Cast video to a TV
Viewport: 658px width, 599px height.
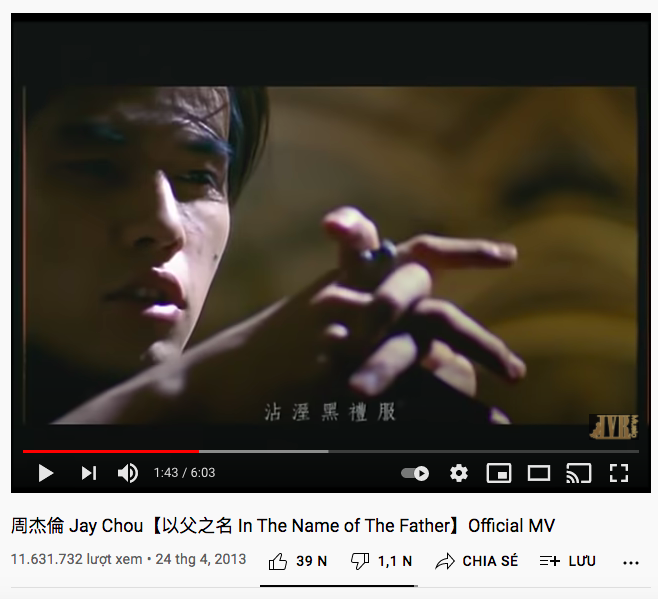tap(579, 473)
